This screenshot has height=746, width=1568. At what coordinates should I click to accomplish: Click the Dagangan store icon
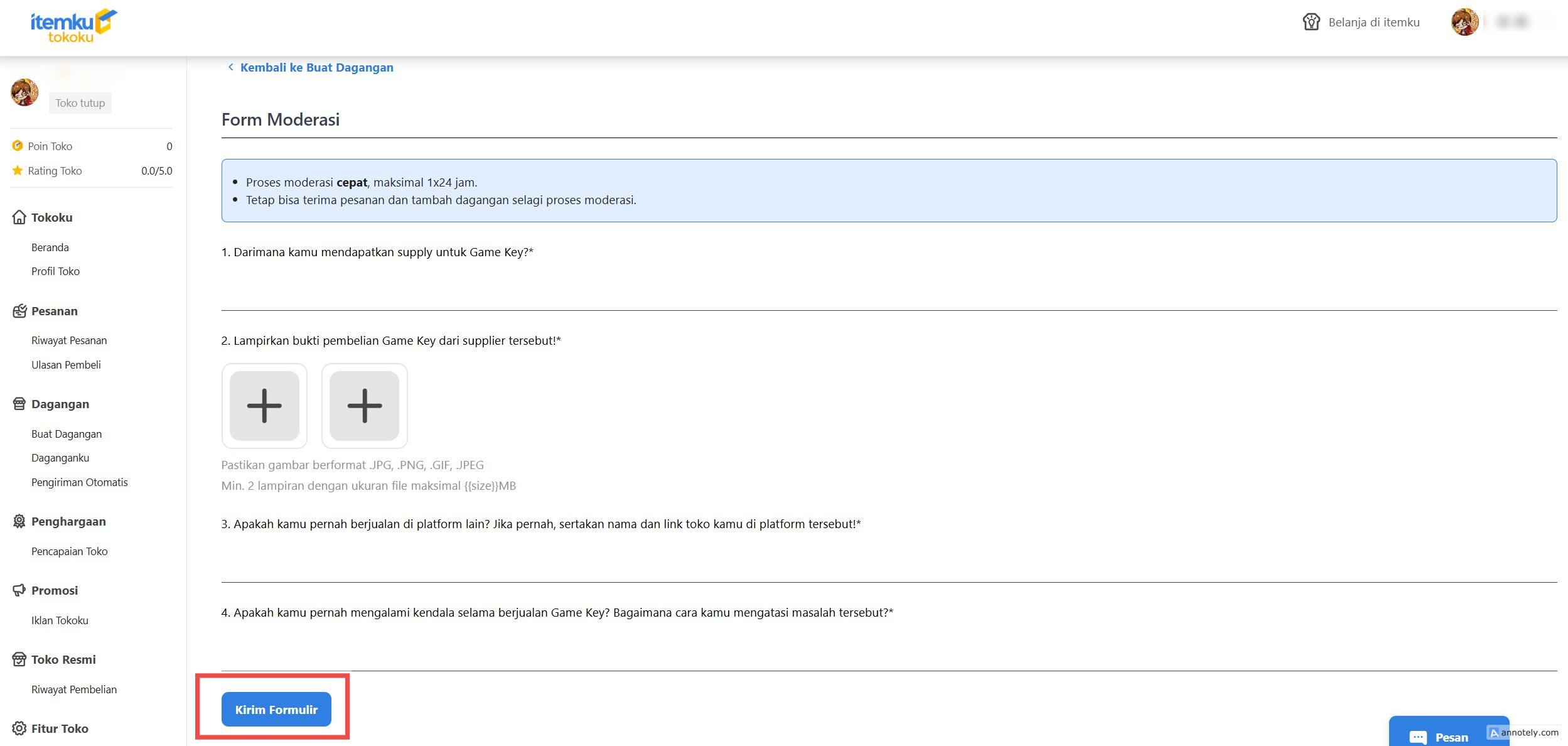[x=19, y=404]
